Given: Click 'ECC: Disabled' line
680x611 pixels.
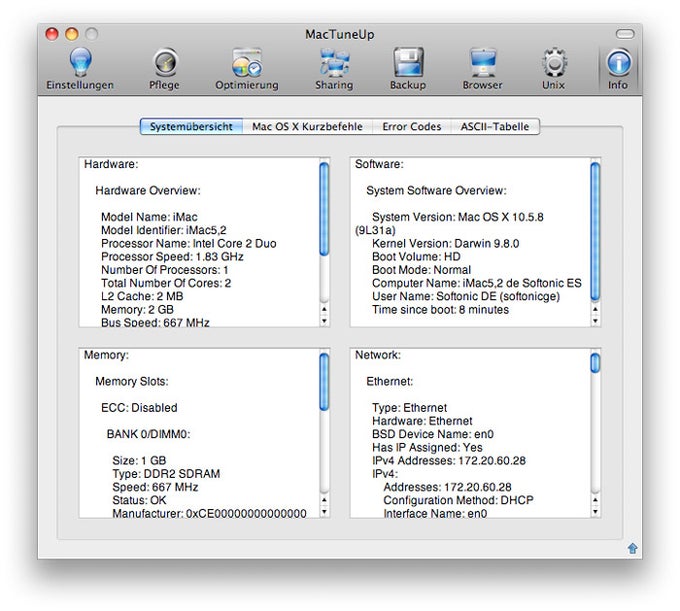Looking at the screenshot, I should coord(139,408).
